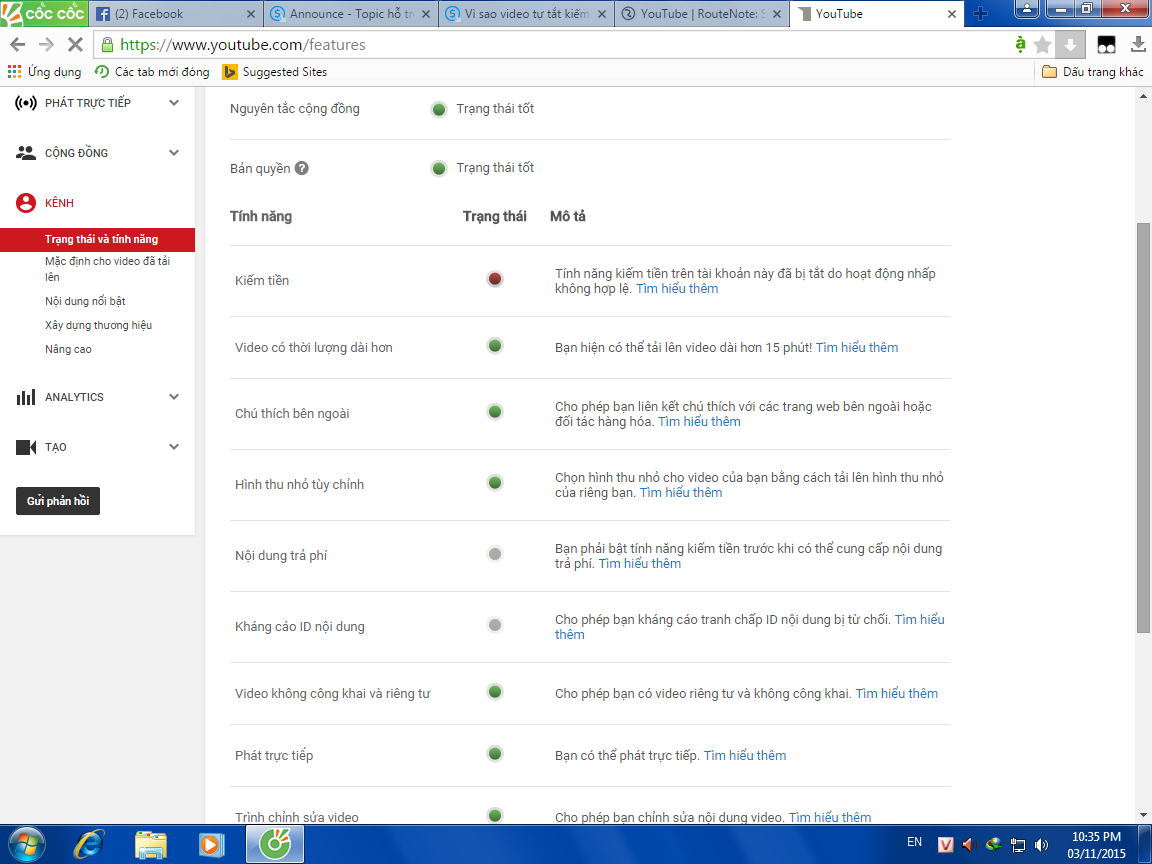Screen dimensions: 1152x864
Task: Click grey status dot for Nội dung trả phí
Action: [495, 554]
